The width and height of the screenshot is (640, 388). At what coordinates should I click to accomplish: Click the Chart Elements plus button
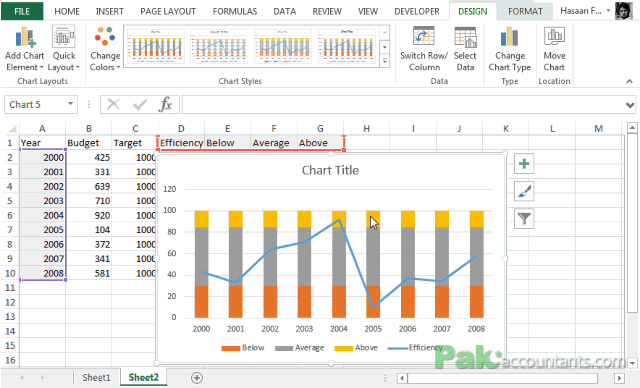(524, 164)
